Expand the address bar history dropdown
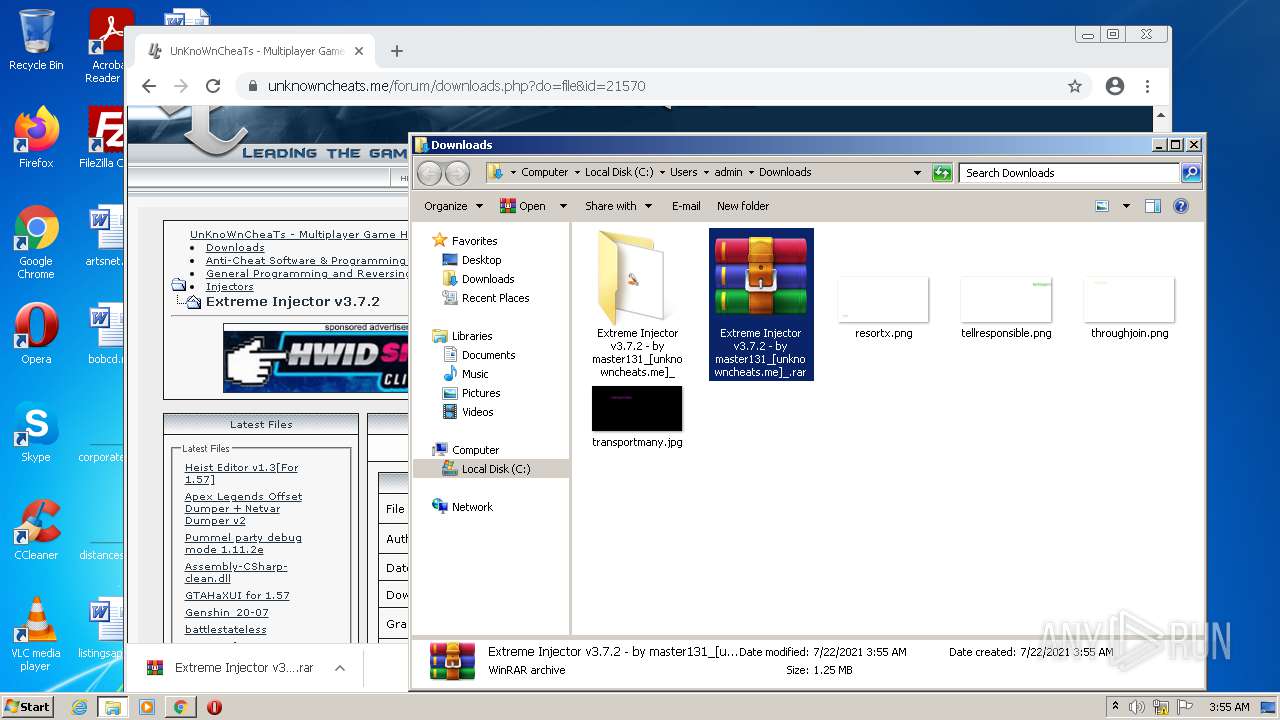This screenshot has height=720, width=1280. [x=917, y=173]
